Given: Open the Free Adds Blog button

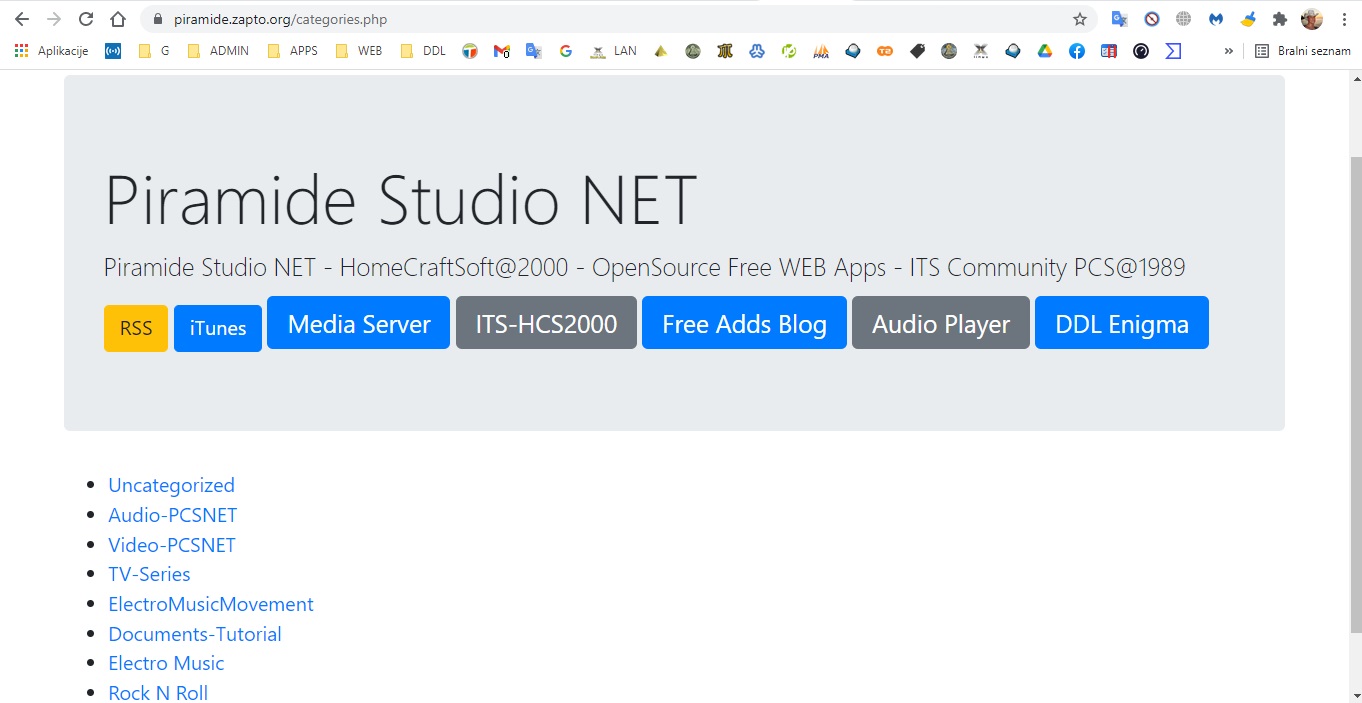Looking at the screenshot, I should tap(744, 323).
